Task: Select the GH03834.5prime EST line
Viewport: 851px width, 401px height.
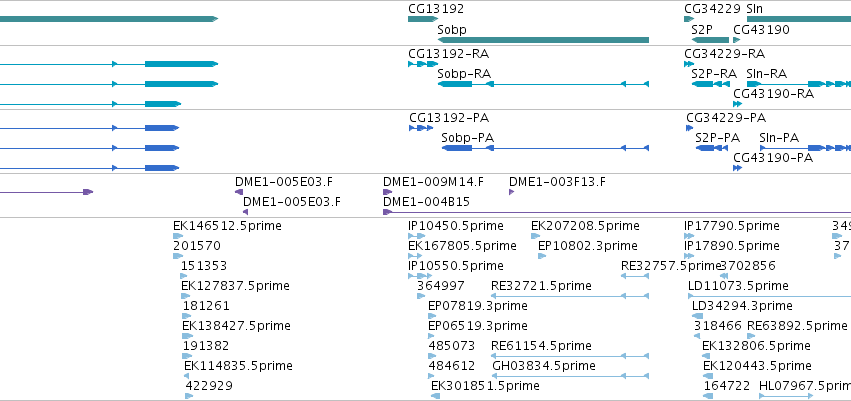Action: (570, 376)
